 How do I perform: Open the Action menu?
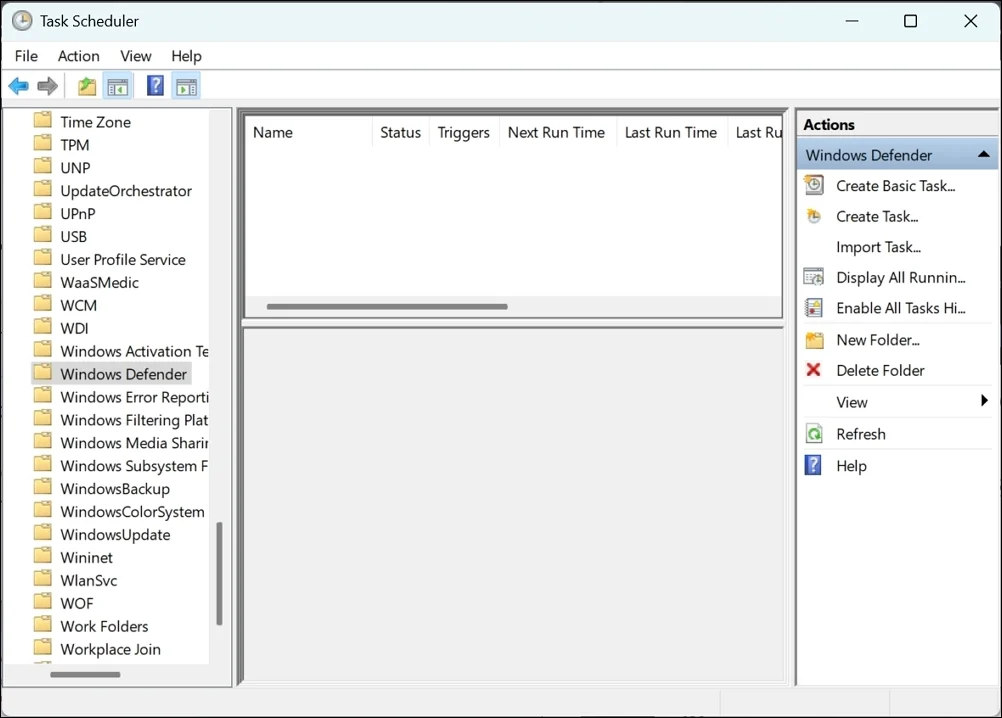79,56
